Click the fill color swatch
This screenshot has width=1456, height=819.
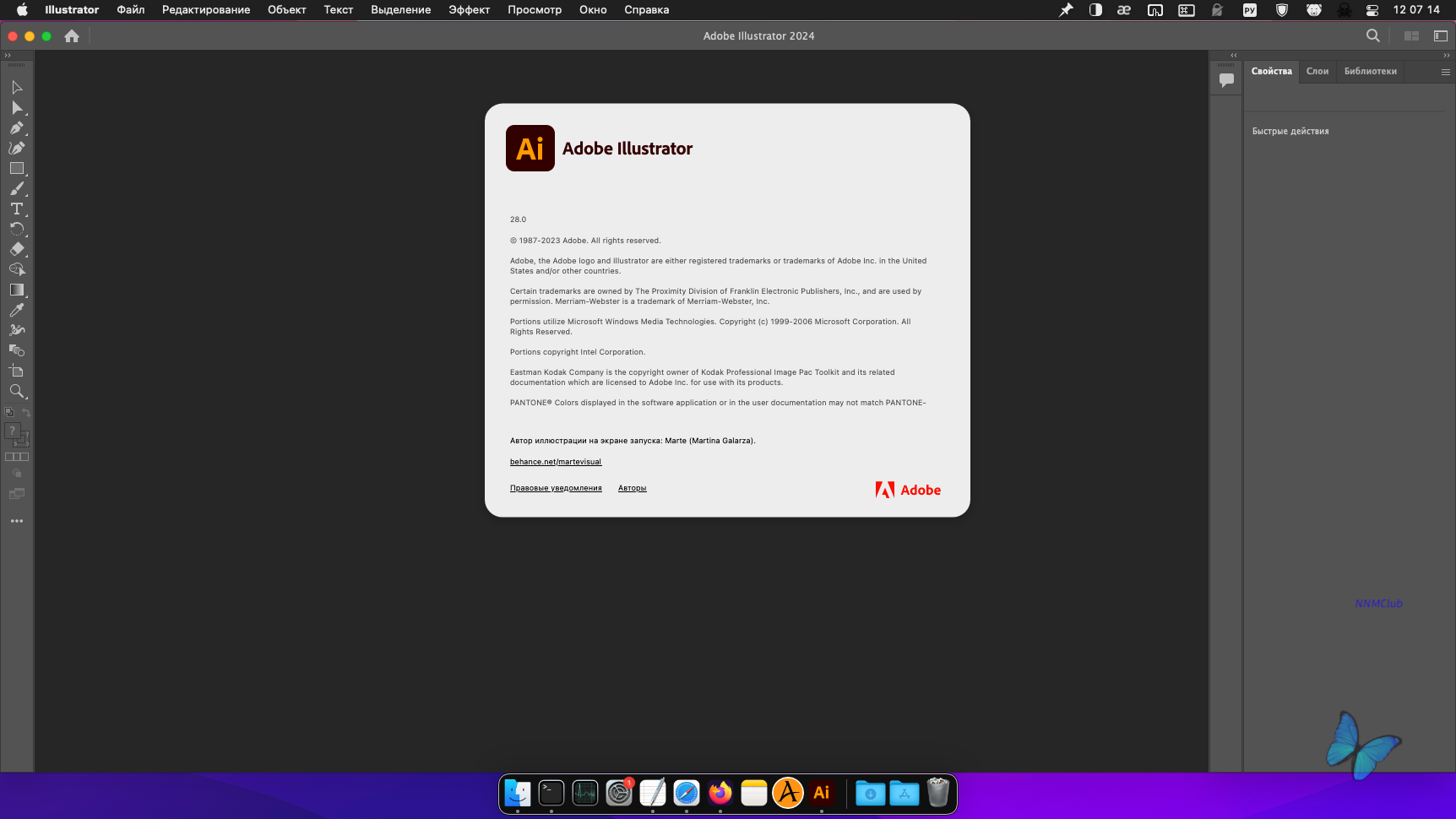(13, 431)
